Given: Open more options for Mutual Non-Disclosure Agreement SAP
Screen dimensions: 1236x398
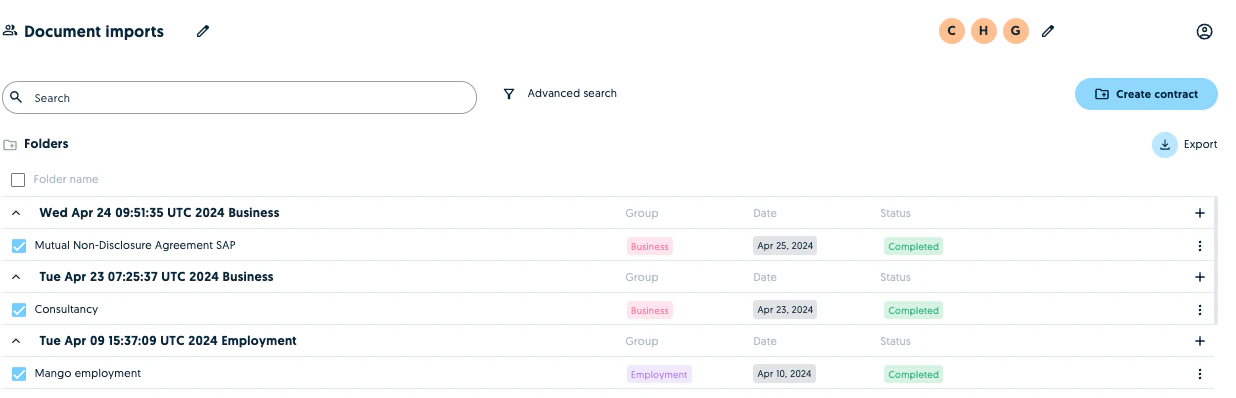Looking at the screenshot, I should [x=1200, y=246].
